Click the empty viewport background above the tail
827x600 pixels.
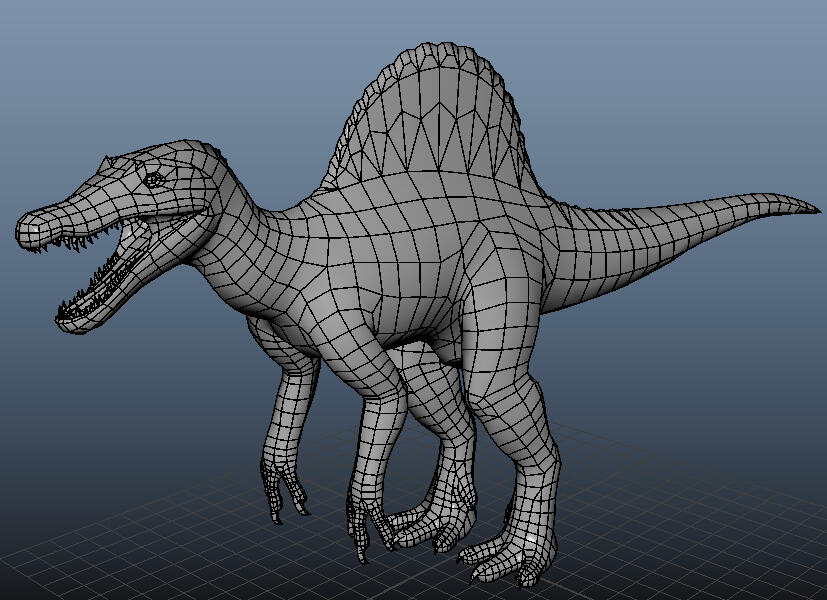[686, 105]
